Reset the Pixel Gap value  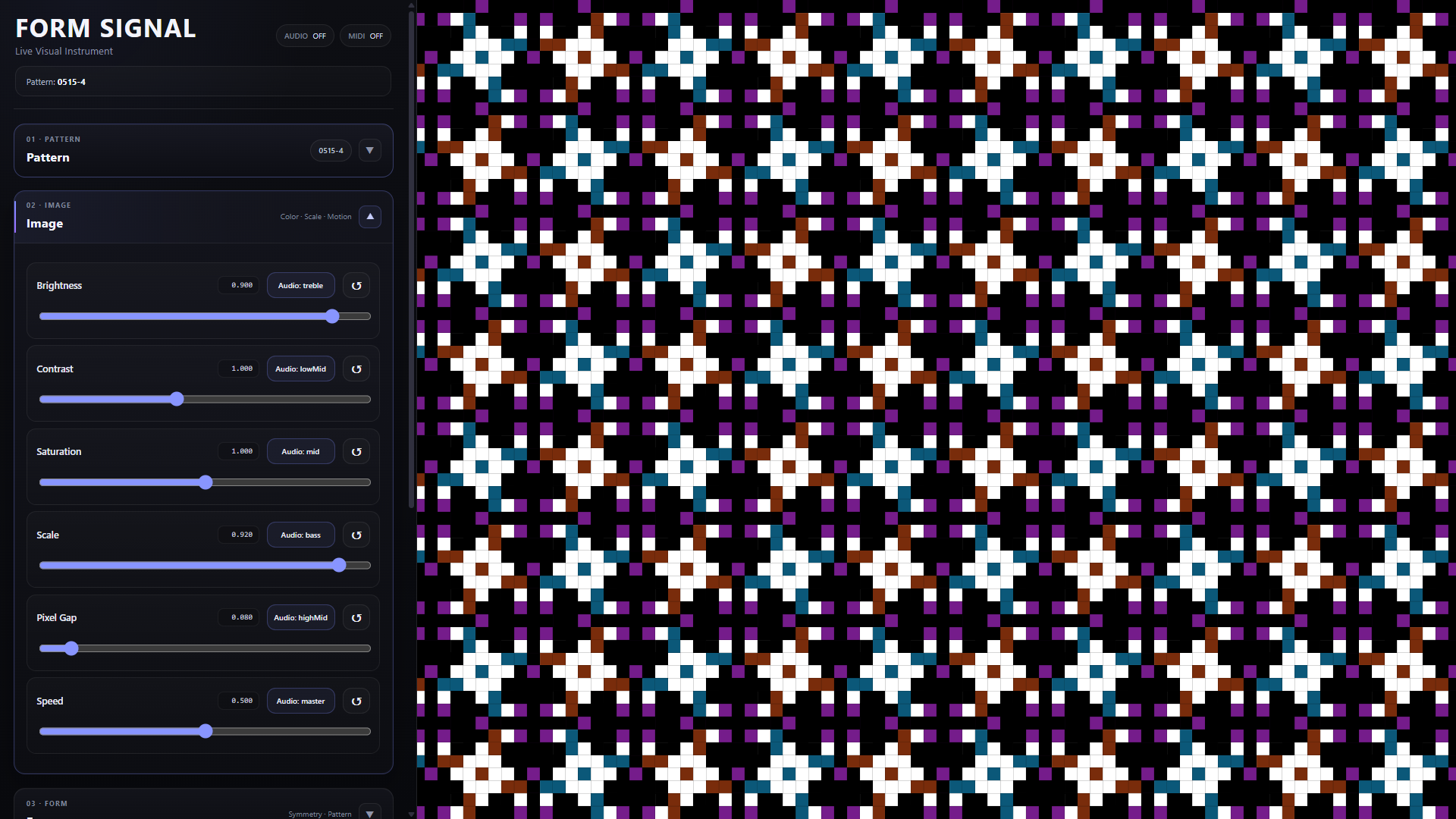coord(356,618)
